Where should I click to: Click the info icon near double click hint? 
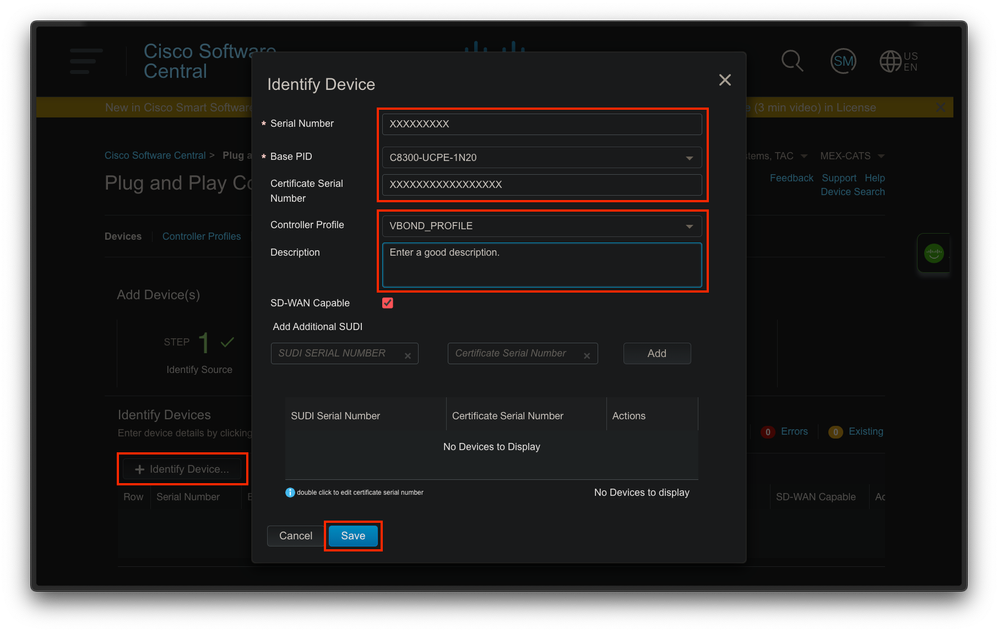coord(290,492)
